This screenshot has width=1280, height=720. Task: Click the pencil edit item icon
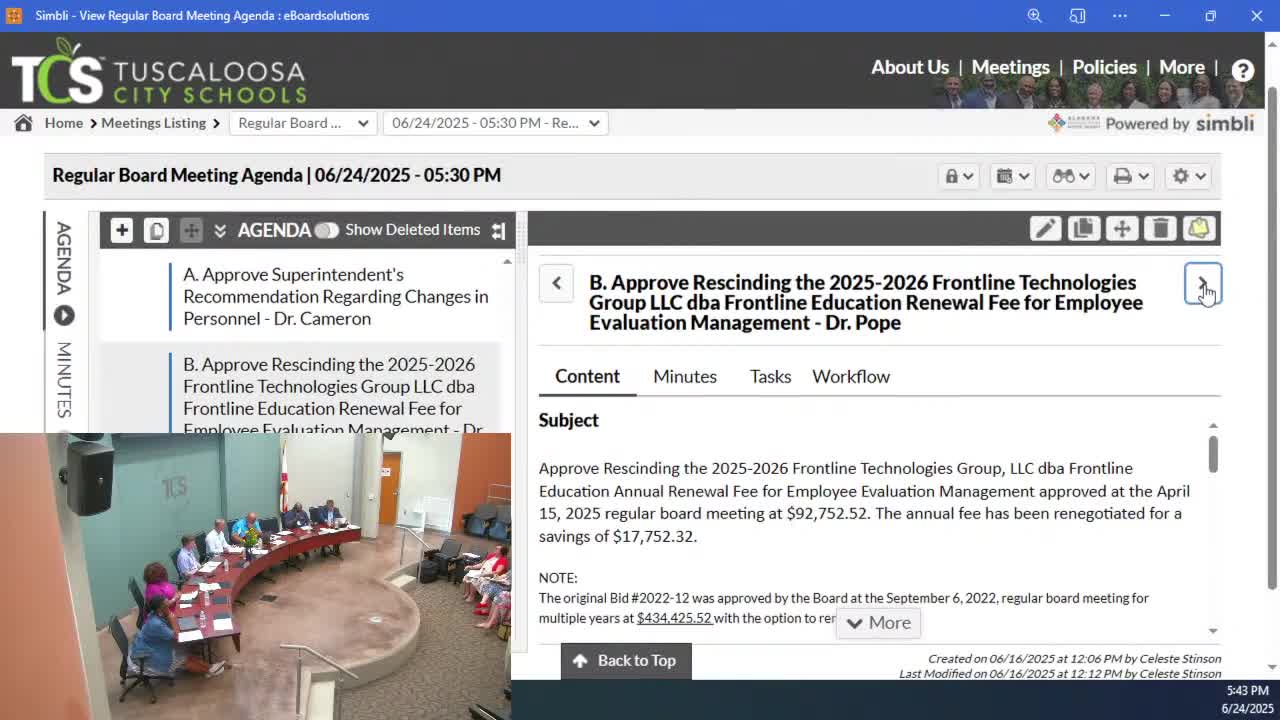[x=1045, y=229]
